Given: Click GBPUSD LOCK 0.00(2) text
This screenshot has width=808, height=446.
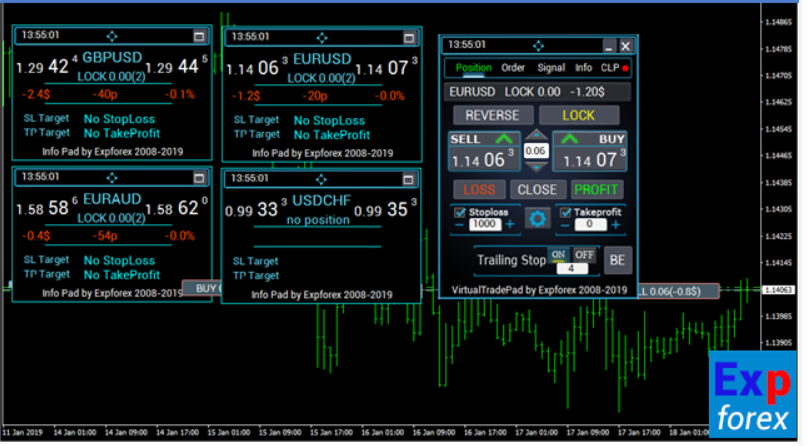Looking at the screenshot, I should tap(111, 77).
